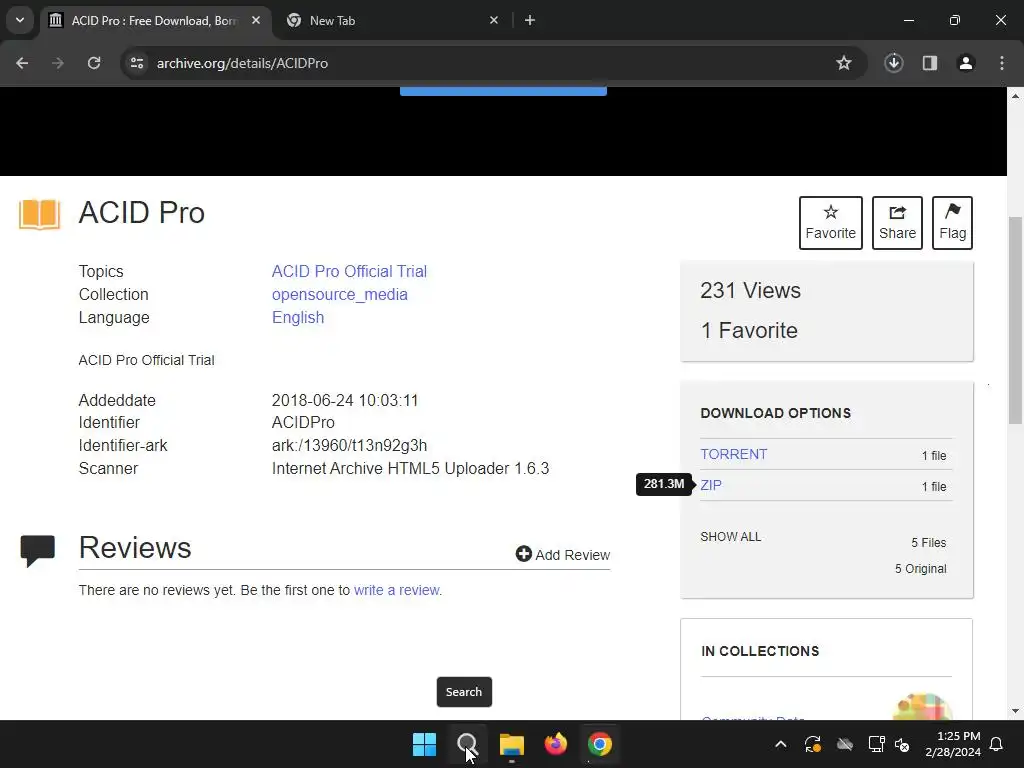Download the ZIP file
The image size is (1024, 768).
tap(711, 485)
